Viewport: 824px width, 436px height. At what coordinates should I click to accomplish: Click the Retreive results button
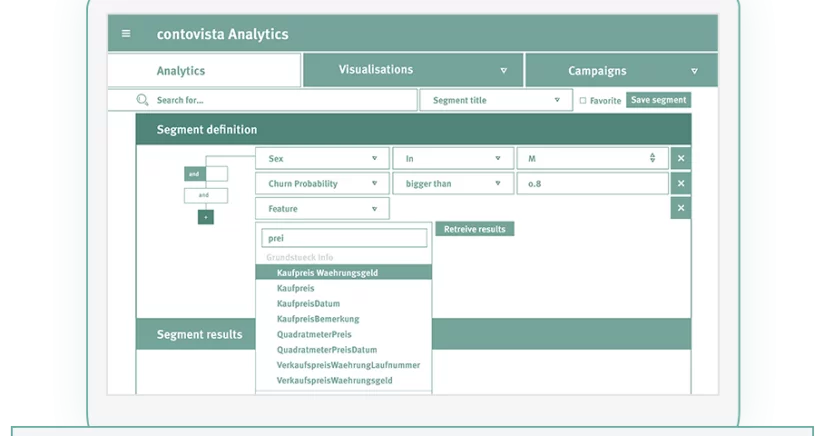click(x=474, y=229)
